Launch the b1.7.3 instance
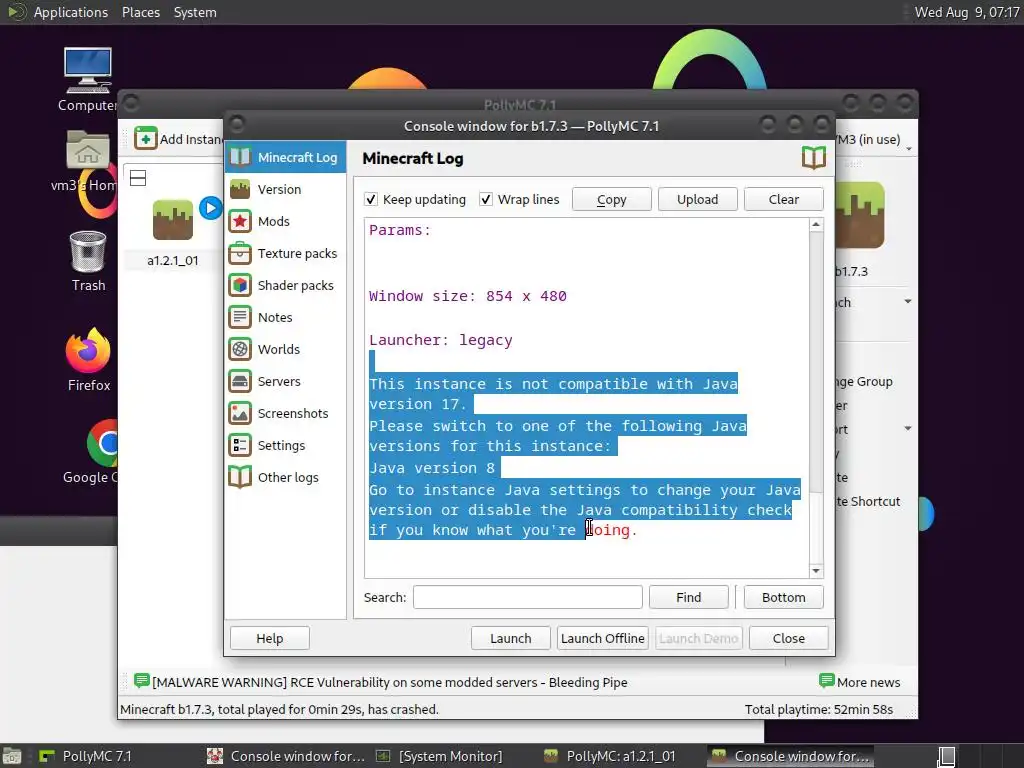This screenshot has width=1024, height=768. tap(511, 638)
